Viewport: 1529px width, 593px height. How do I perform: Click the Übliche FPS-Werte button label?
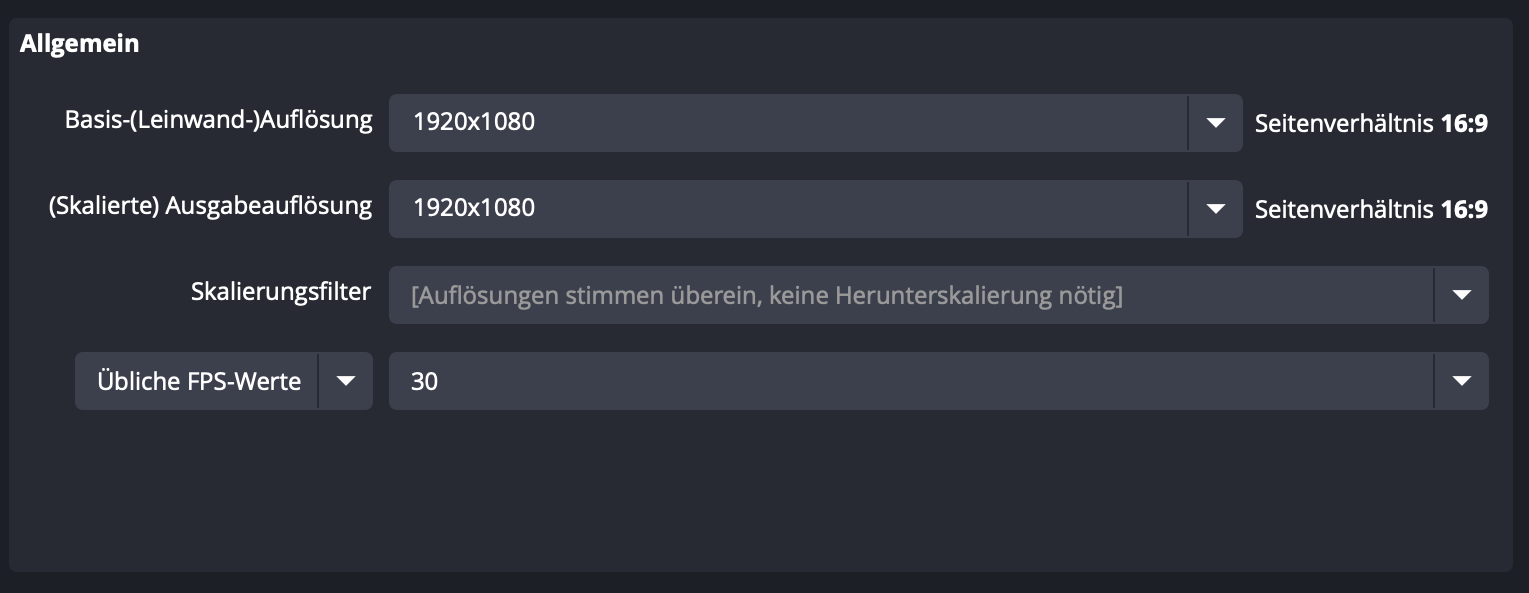coord(199,381)
